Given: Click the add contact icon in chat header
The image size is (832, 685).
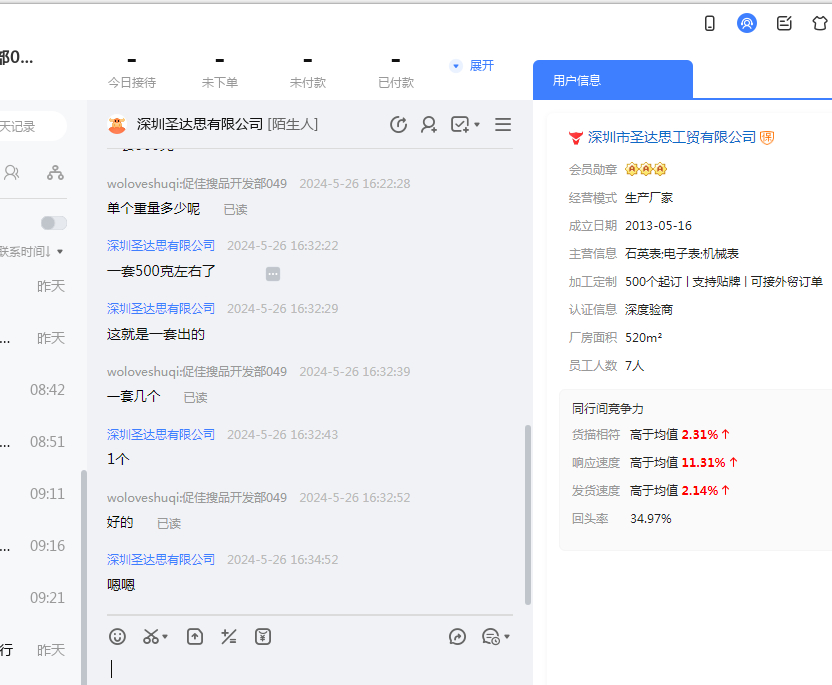Looking at the screenshot, I should pyautogui.click(x=429, y=125).
